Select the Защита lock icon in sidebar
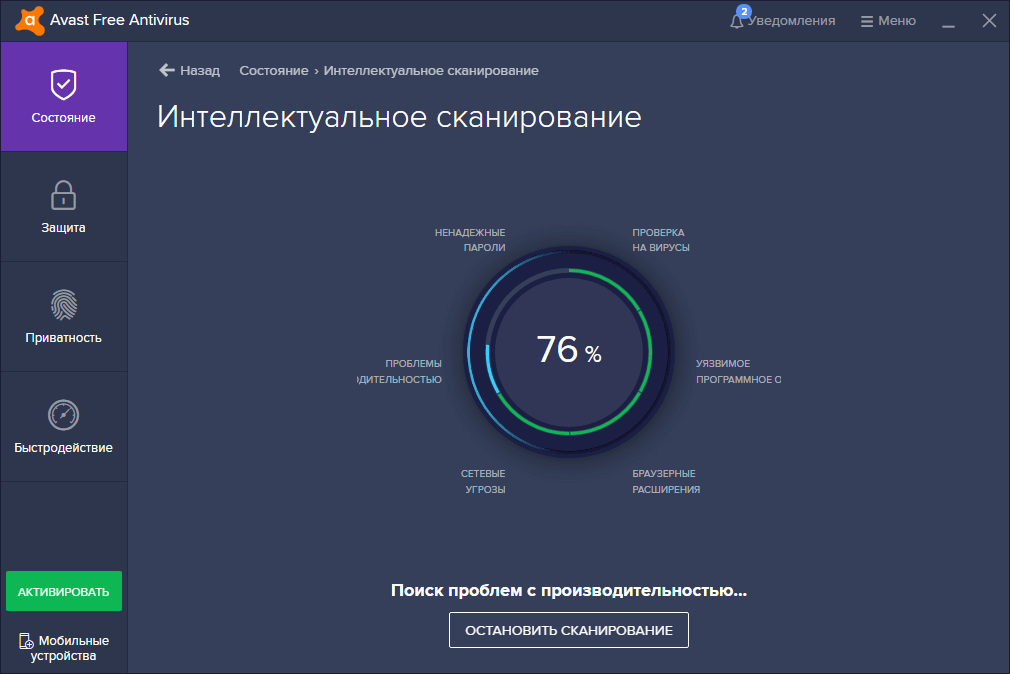The image size is (1010, 674). [x=63, y=196]
